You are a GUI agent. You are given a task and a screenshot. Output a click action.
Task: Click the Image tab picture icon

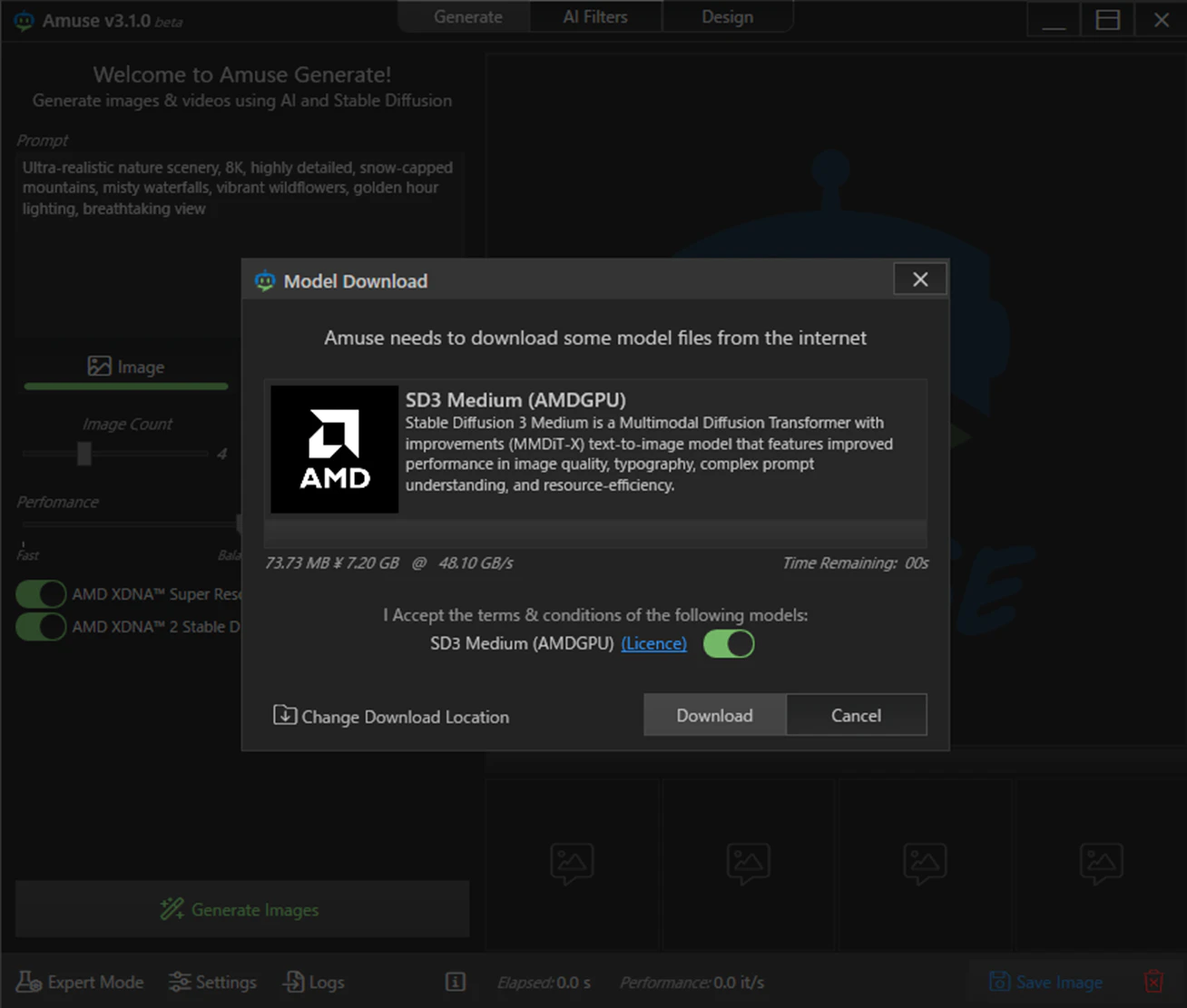click(99, 366)
